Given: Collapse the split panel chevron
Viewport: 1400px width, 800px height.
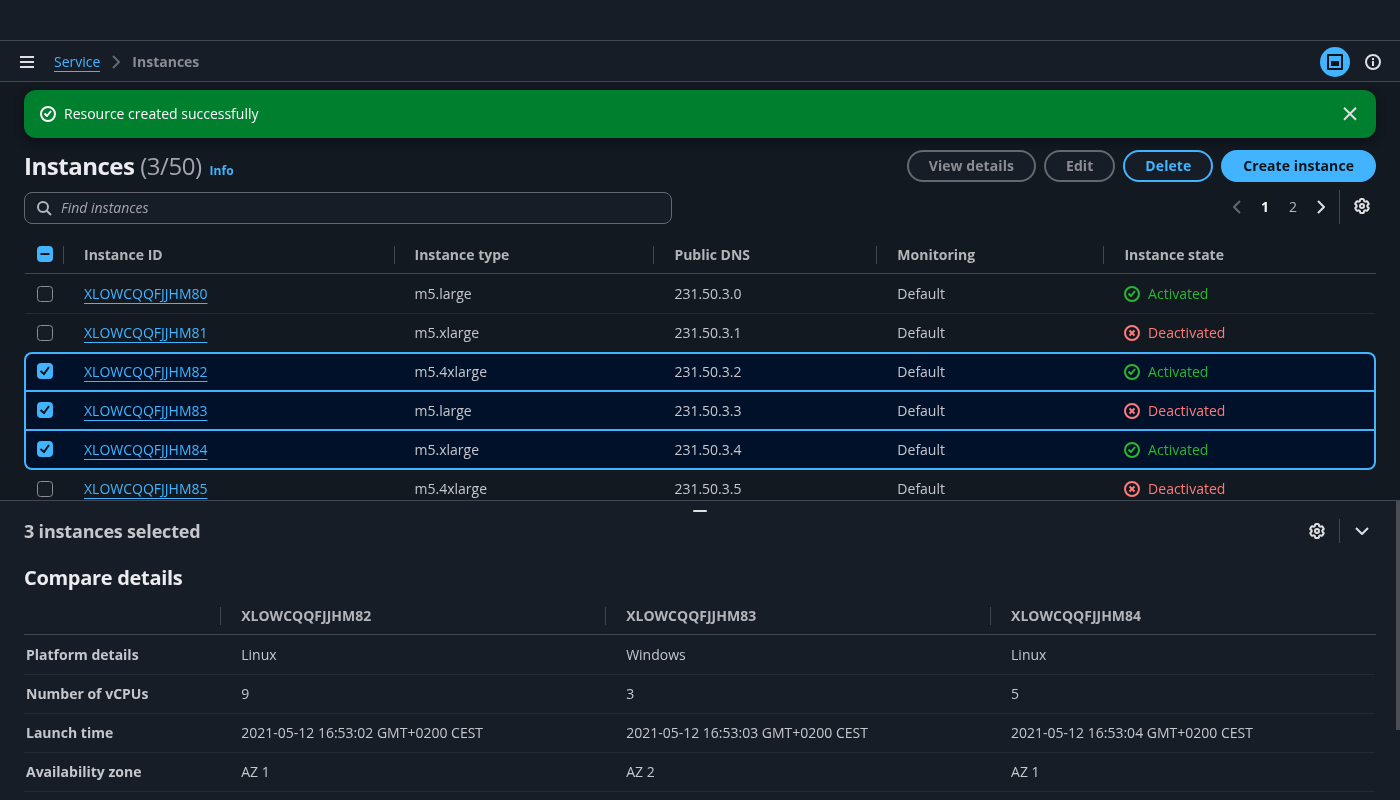Looking at the screenshot, I should pos(1362,531).
